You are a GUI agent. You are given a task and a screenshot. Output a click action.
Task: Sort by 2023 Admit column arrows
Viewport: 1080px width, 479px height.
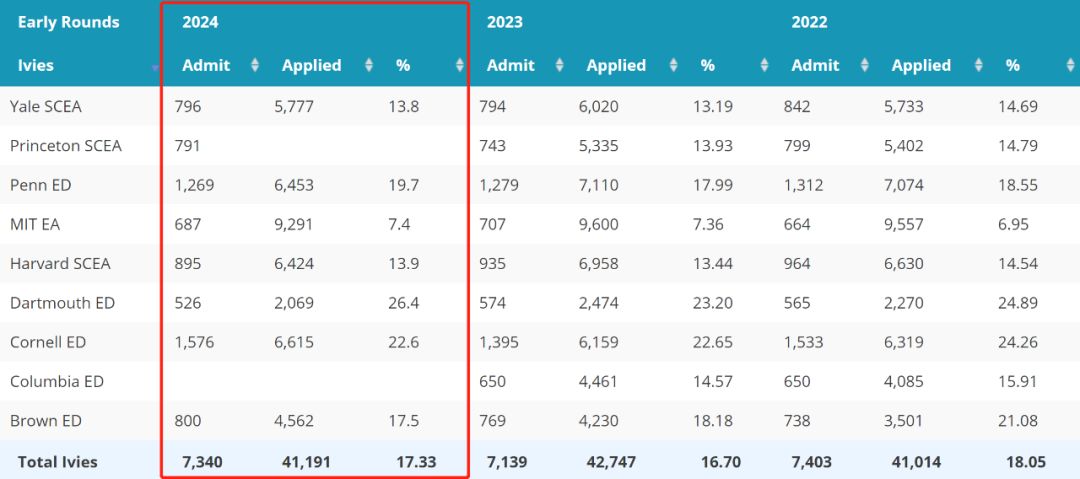pyautogui.click(x=559, y=65)
